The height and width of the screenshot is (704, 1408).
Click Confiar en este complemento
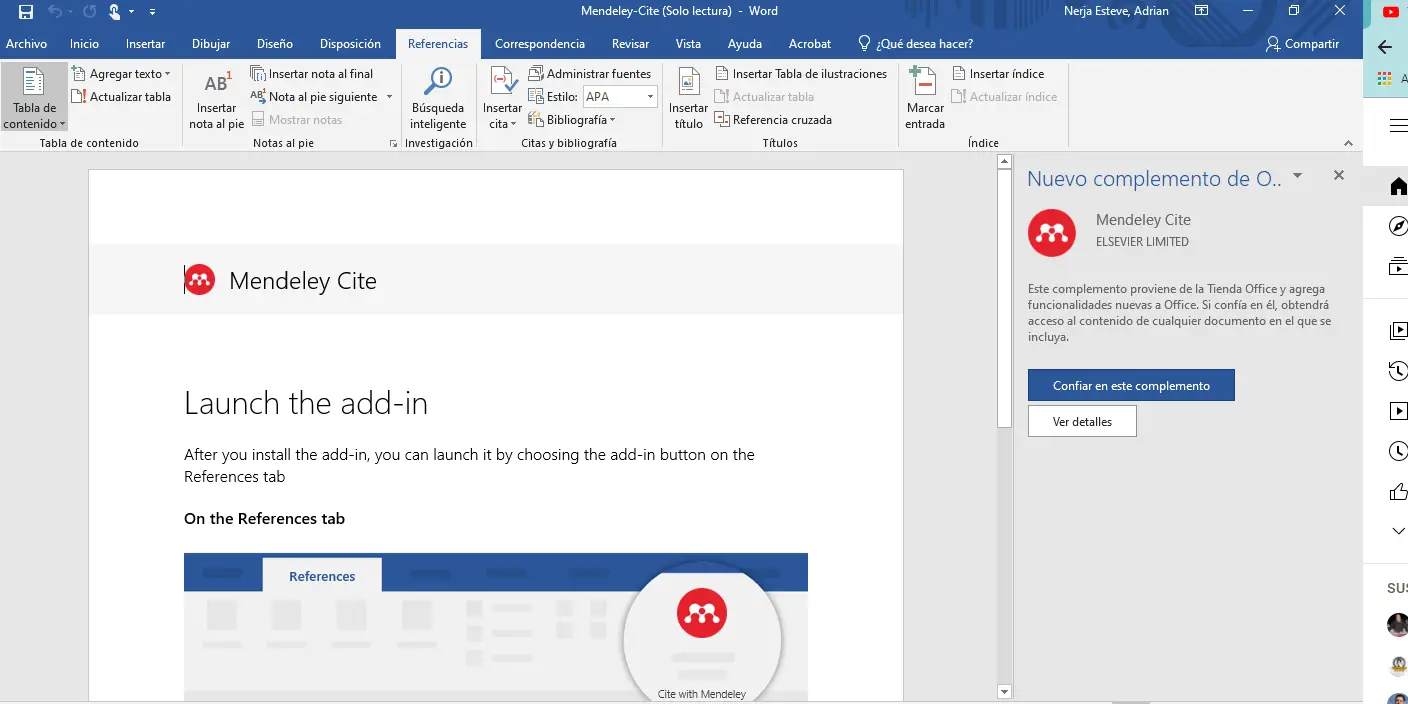(x=1131, y=386)
